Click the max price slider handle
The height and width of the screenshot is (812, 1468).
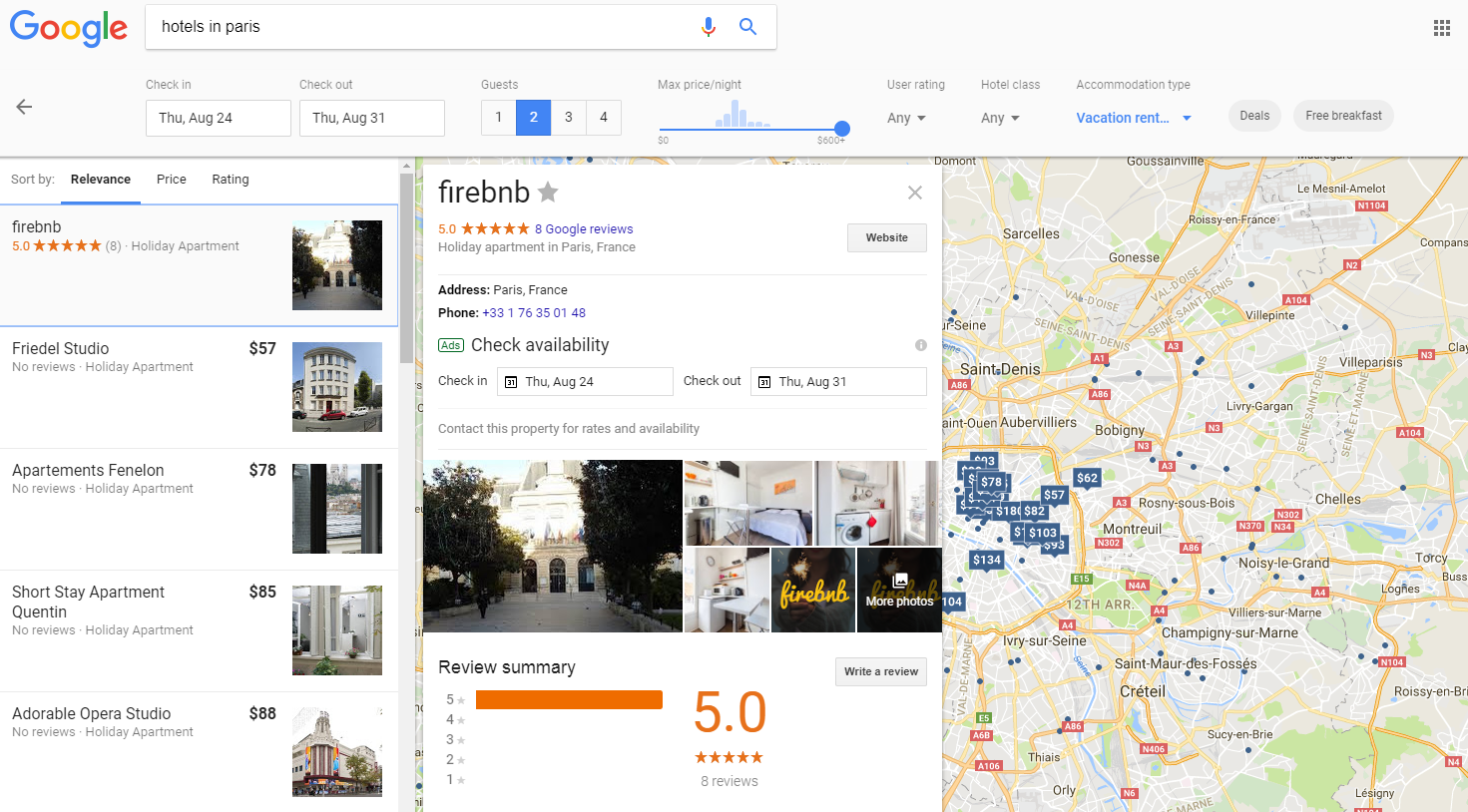pyautogui.click(x=842, y=129)
